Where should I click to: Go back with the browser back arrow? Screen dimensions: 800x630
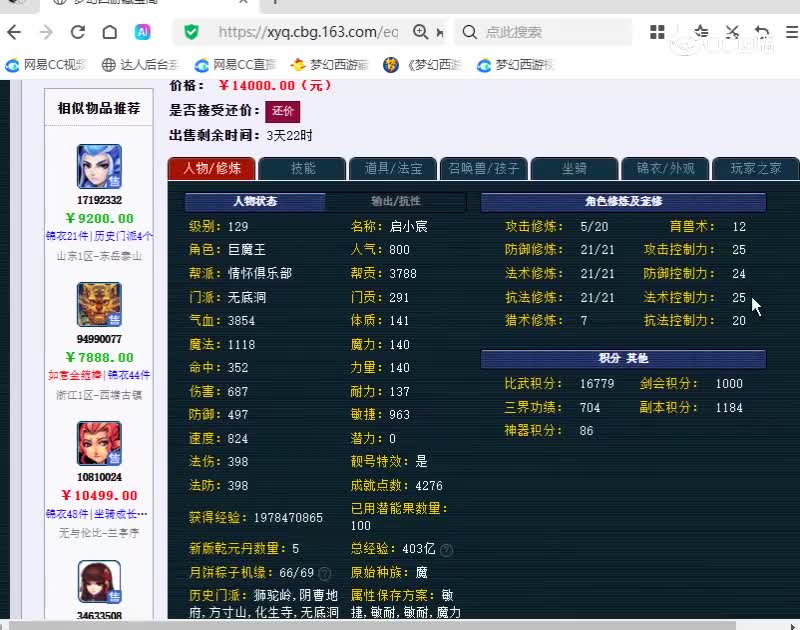14,33
